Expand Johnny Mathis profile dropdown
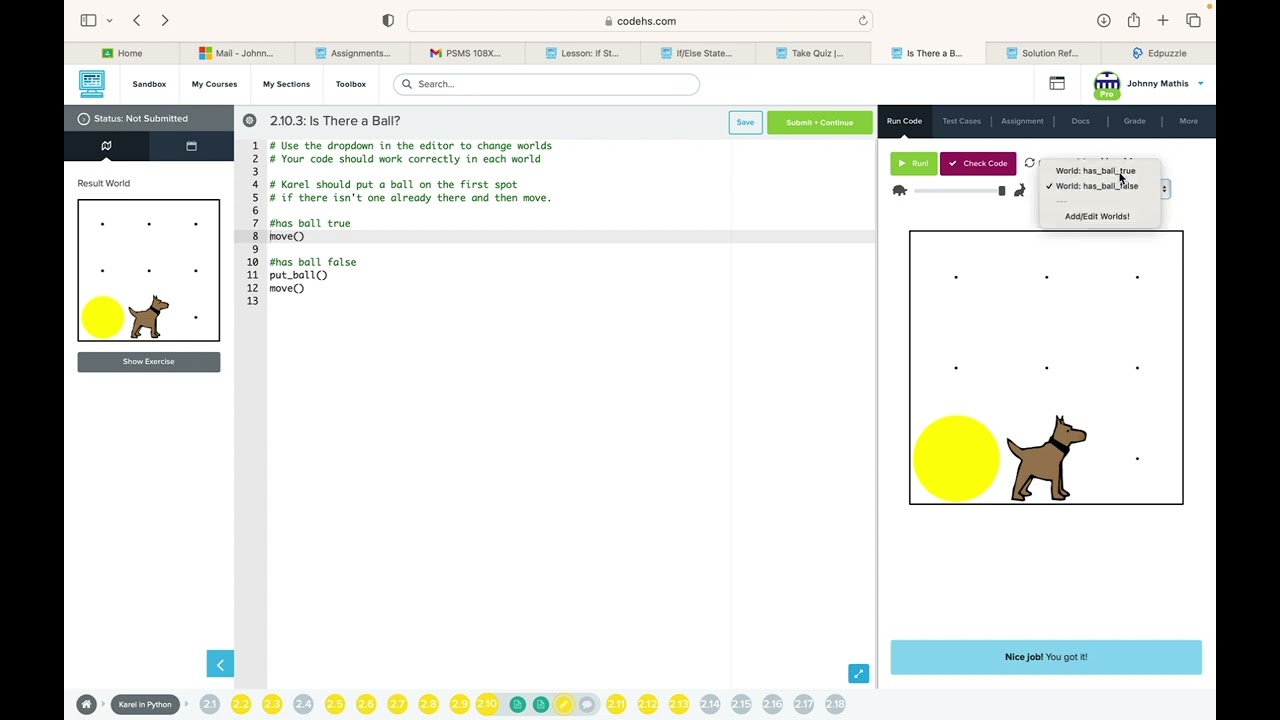 point(1200,84)
